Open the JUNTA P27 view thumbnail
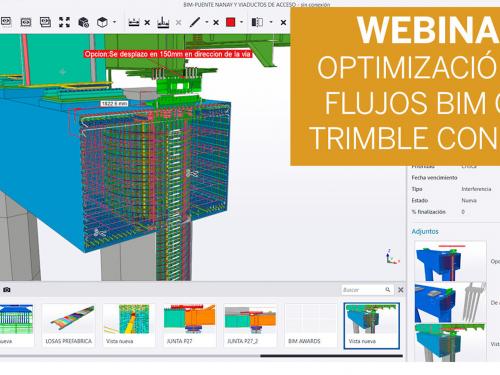 pyautogui.click(x=190, y=325)
